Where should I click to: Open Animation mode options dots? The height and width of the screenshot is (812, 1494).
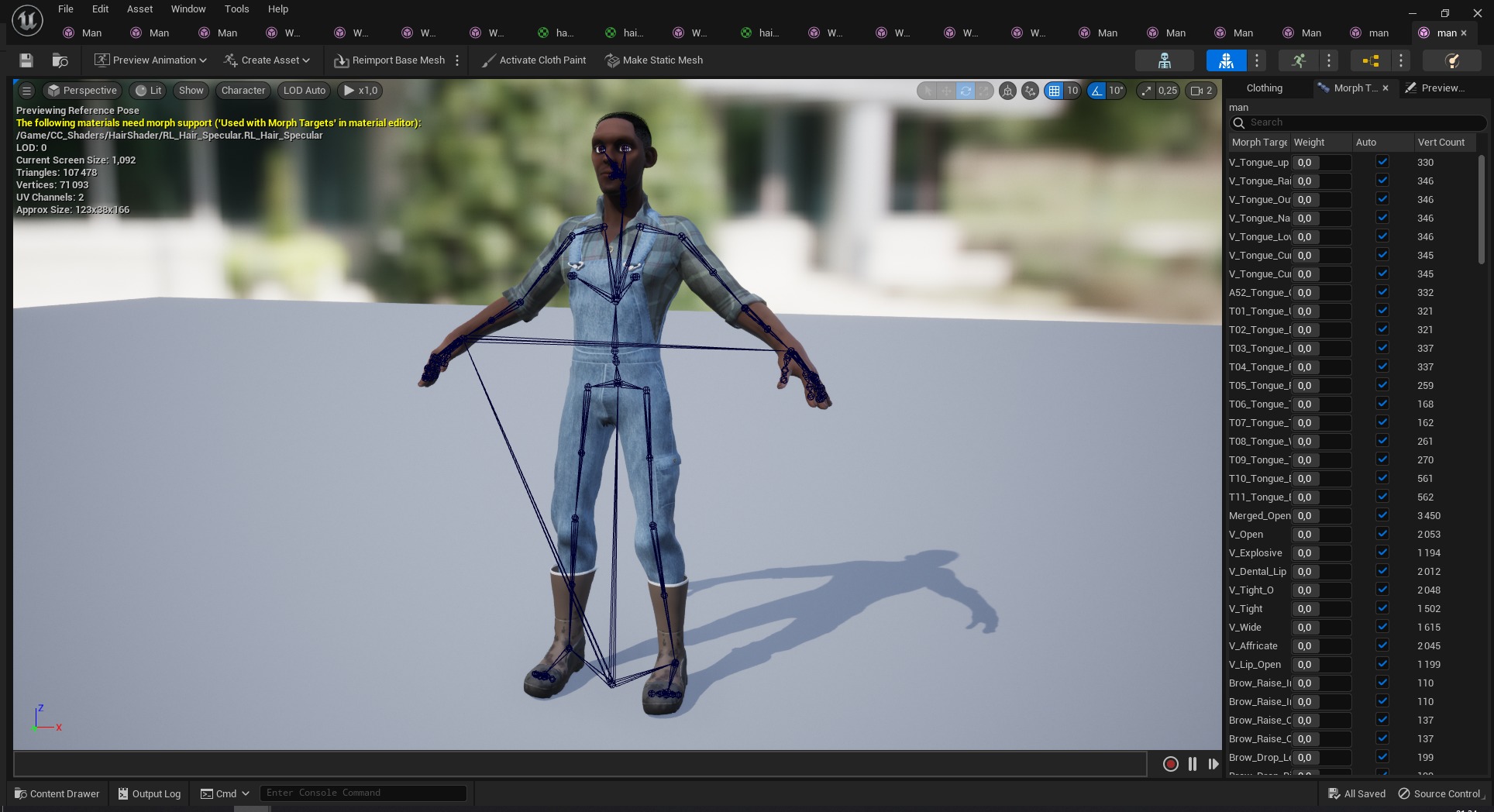point(1329,60)
